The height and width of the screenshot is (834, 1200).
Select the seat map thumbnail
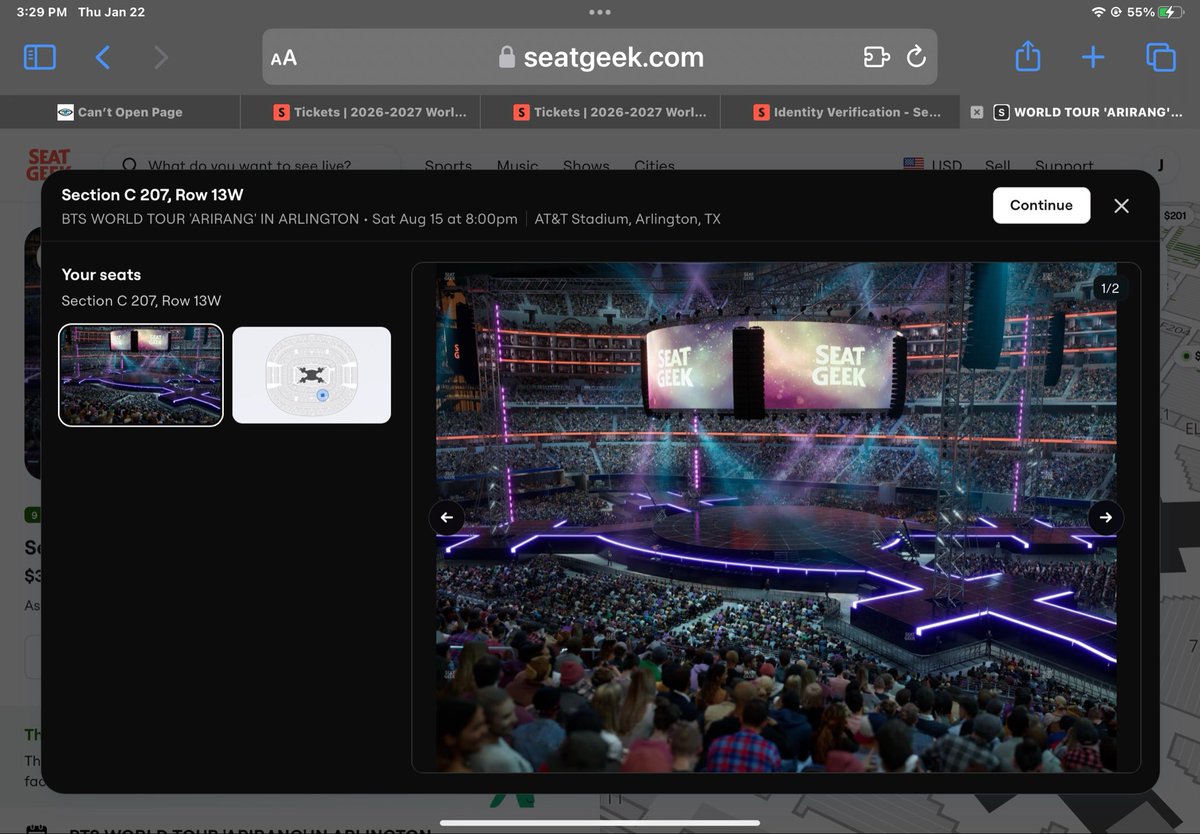pyautogui.click(x=311, y=375)
